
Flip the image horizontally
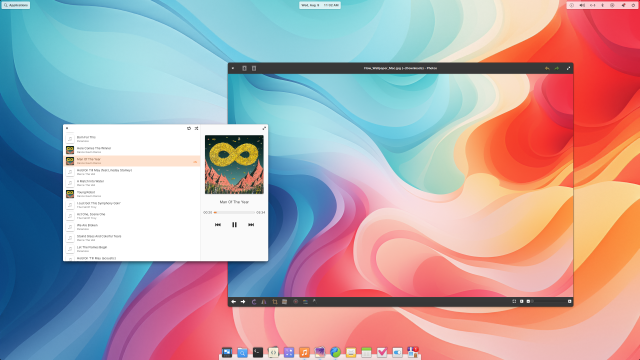click(264, 302)
